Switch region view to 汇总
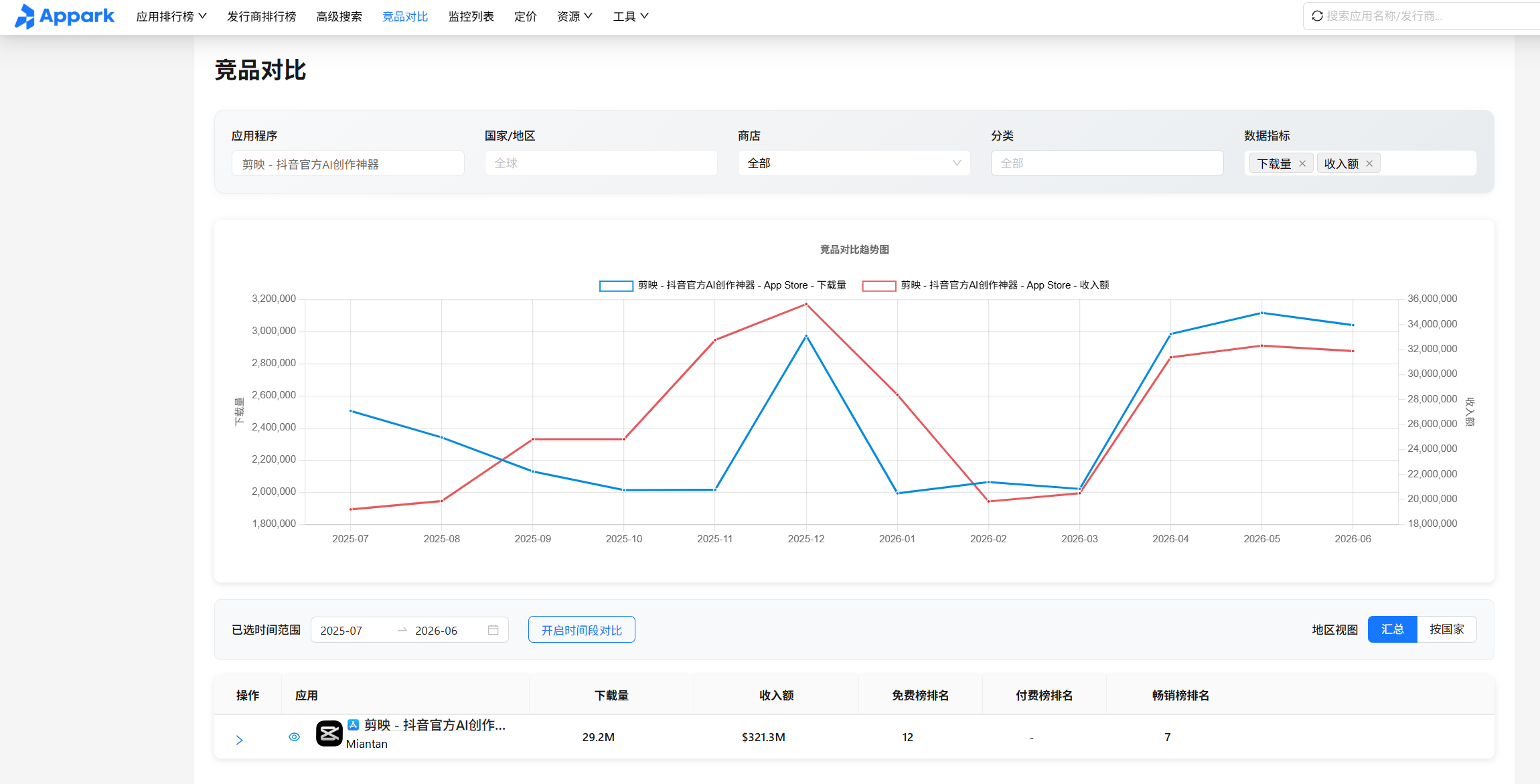The width and height of the screenshot is (1540, 784). click(1392, 629)
